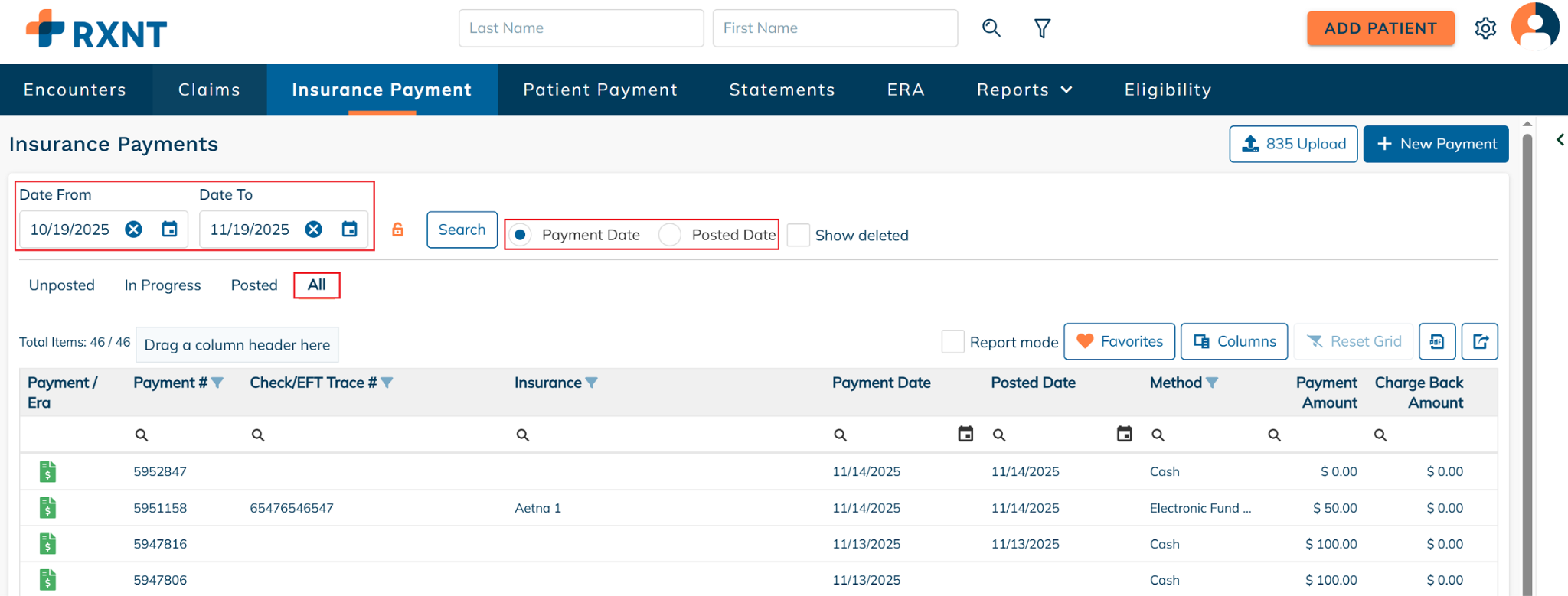Switch to the Claims tab

[209, 90]
